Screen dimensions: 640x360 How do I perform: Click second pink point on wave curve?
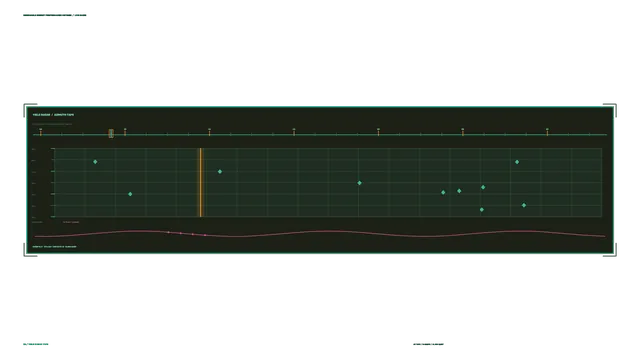point(181,233)
